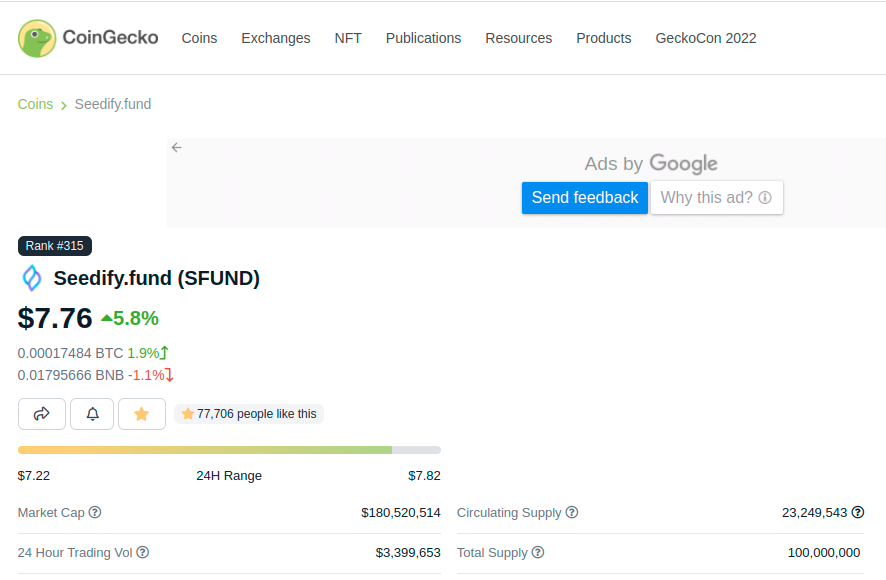Screen dimensions: 886x580
Task: Click the CoinGecko logo
Action: 88,38
